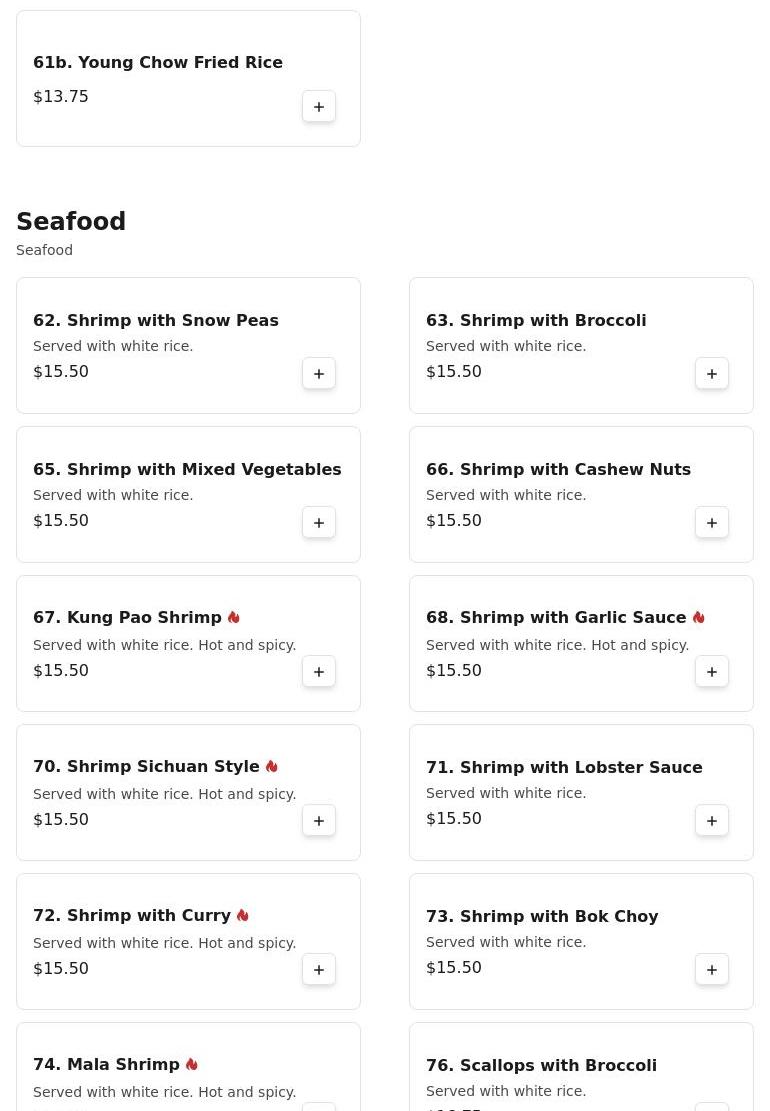The image size is (770, 1111).
Task: Open the Kung Pao Shrimp item title
Action: [127, 618]
